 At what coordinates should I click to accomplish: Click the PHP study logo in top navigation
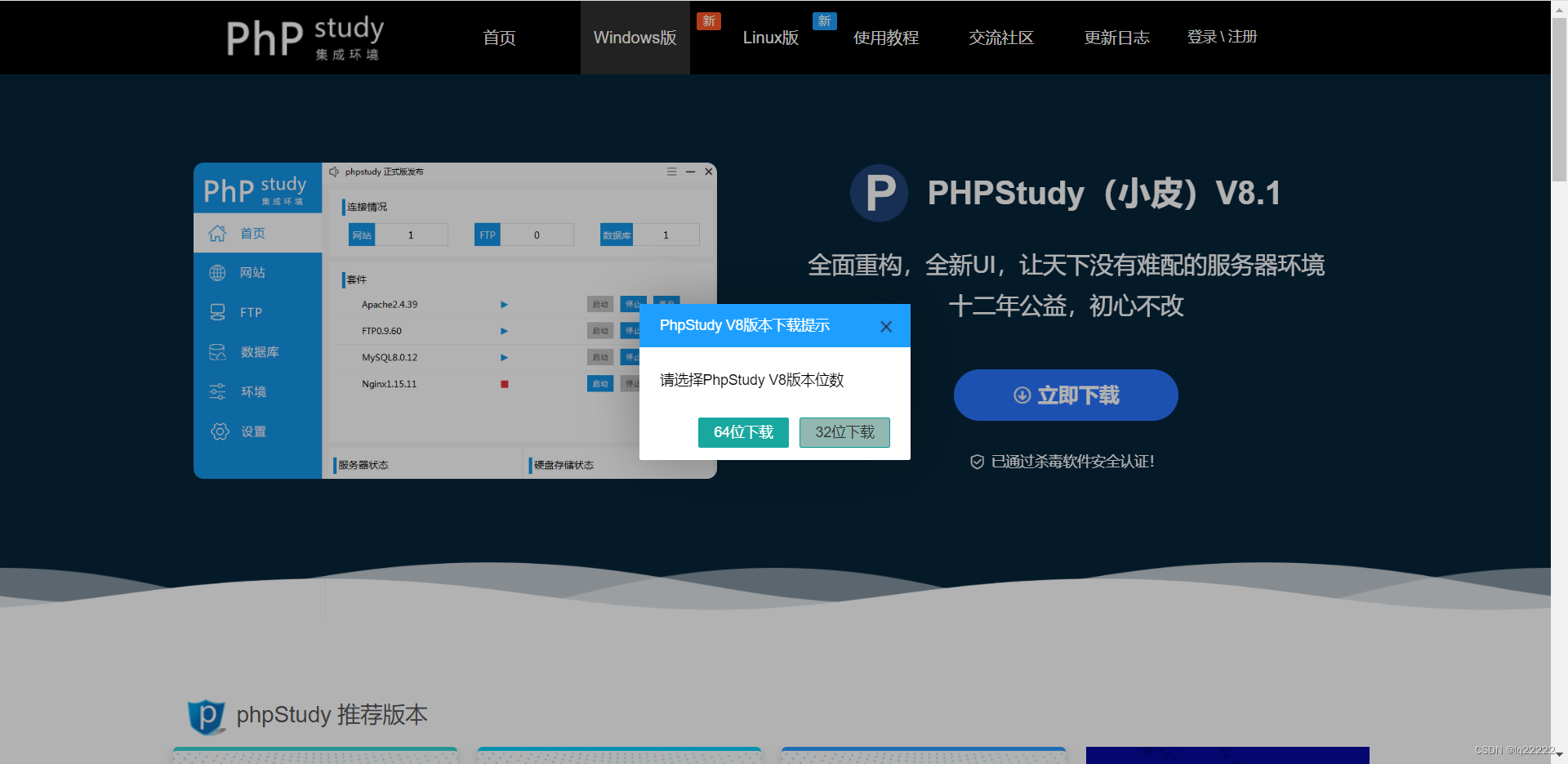point(305,38)
